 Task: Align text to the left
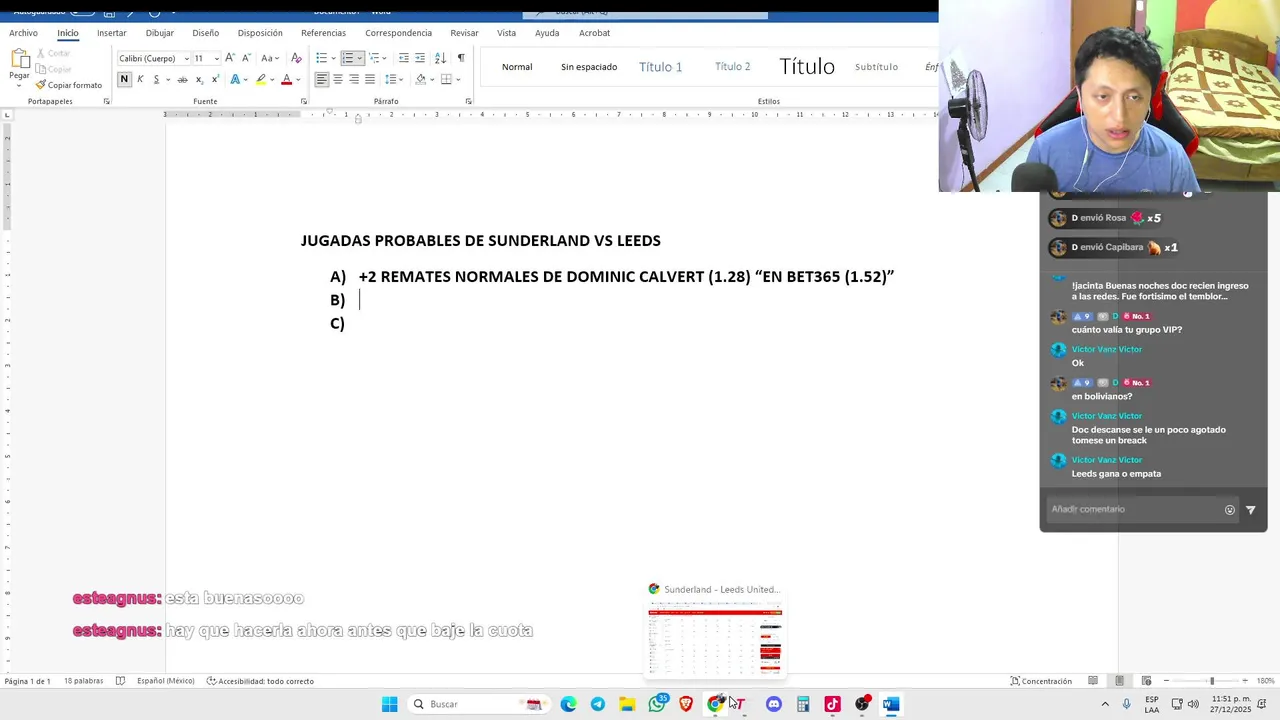[x=322, y=79]
